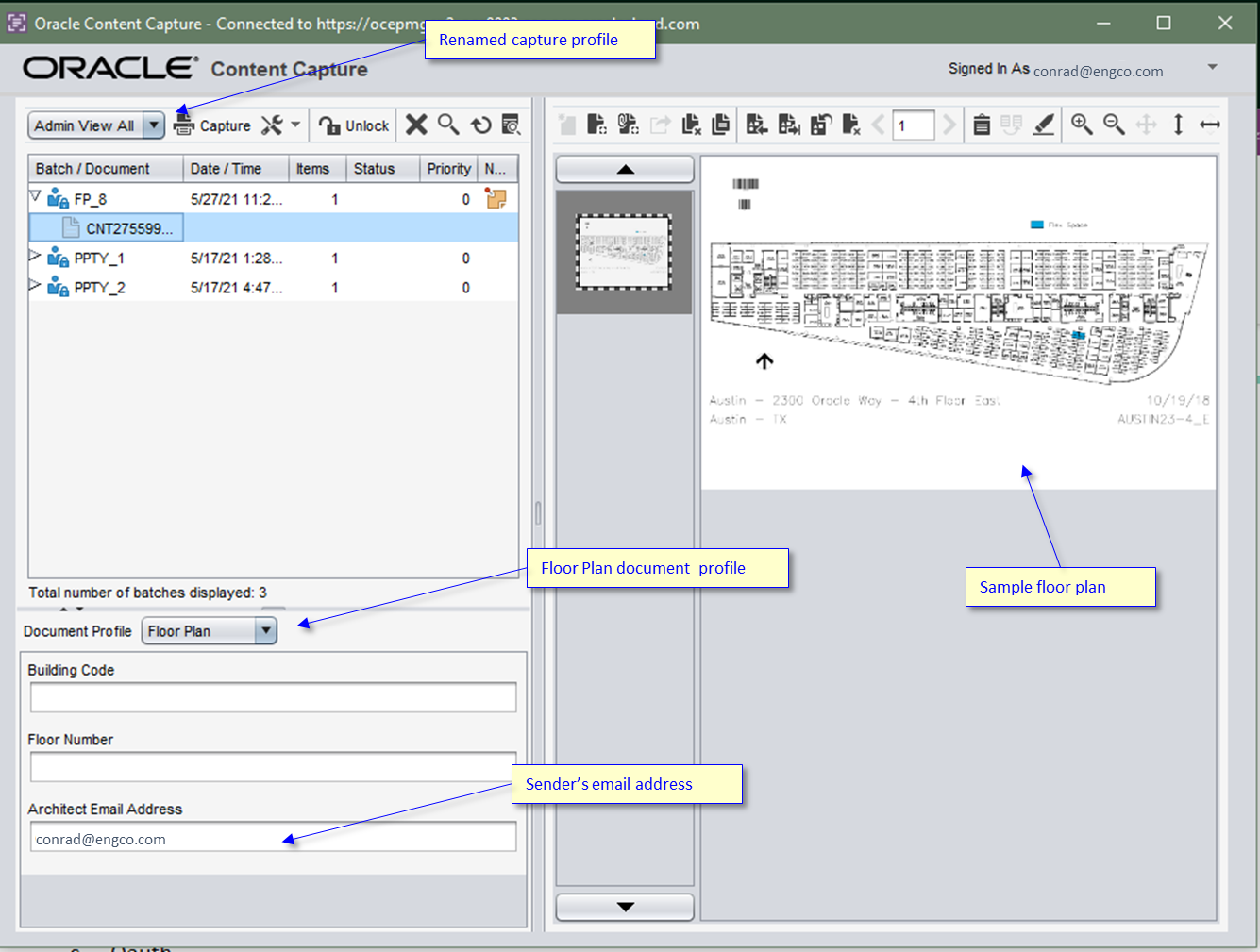Sort batches by the Priority column header

(x=448, y=168)
